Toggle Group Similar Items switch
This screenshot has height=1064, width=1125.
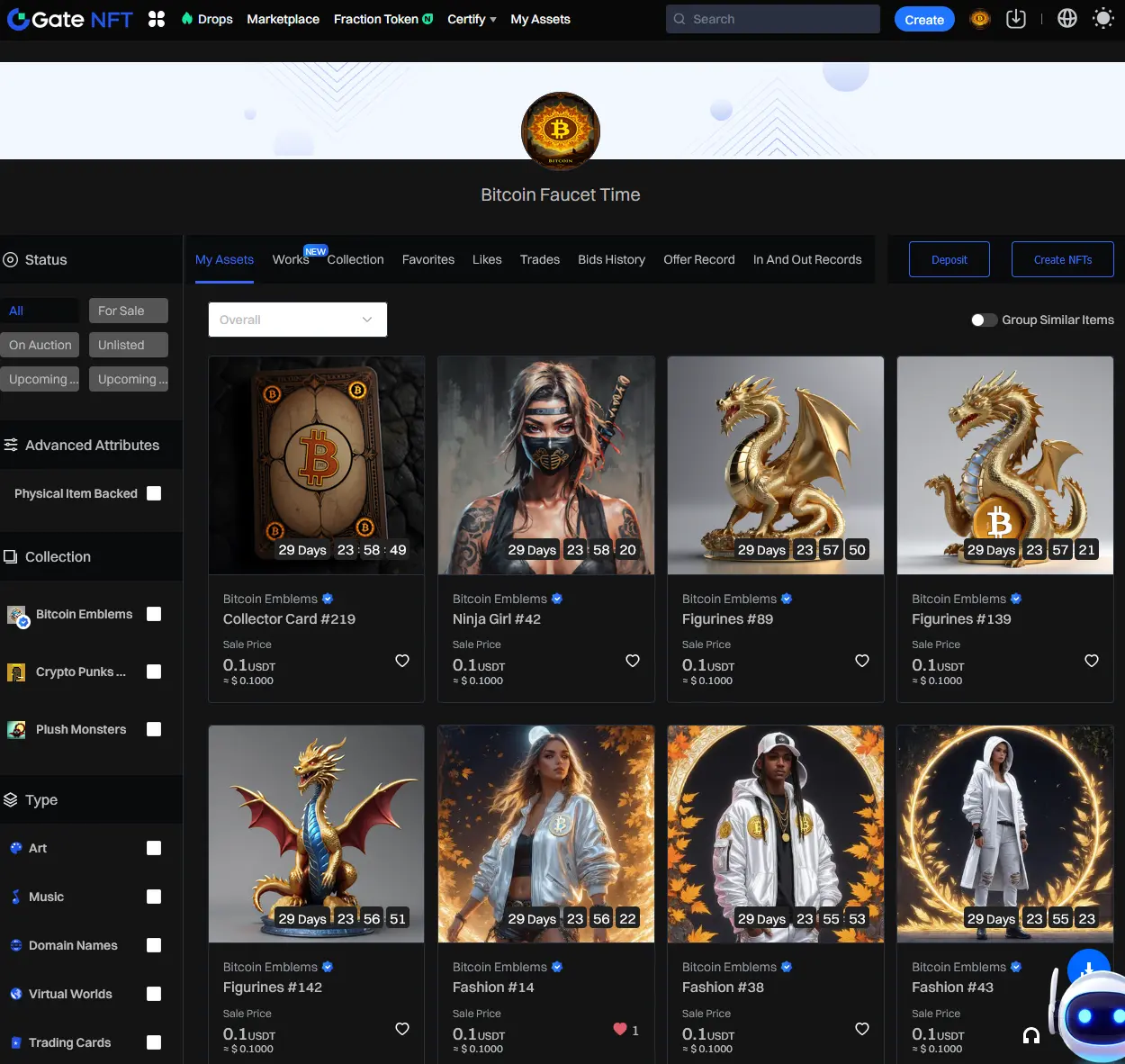click(x=984, y=320)
